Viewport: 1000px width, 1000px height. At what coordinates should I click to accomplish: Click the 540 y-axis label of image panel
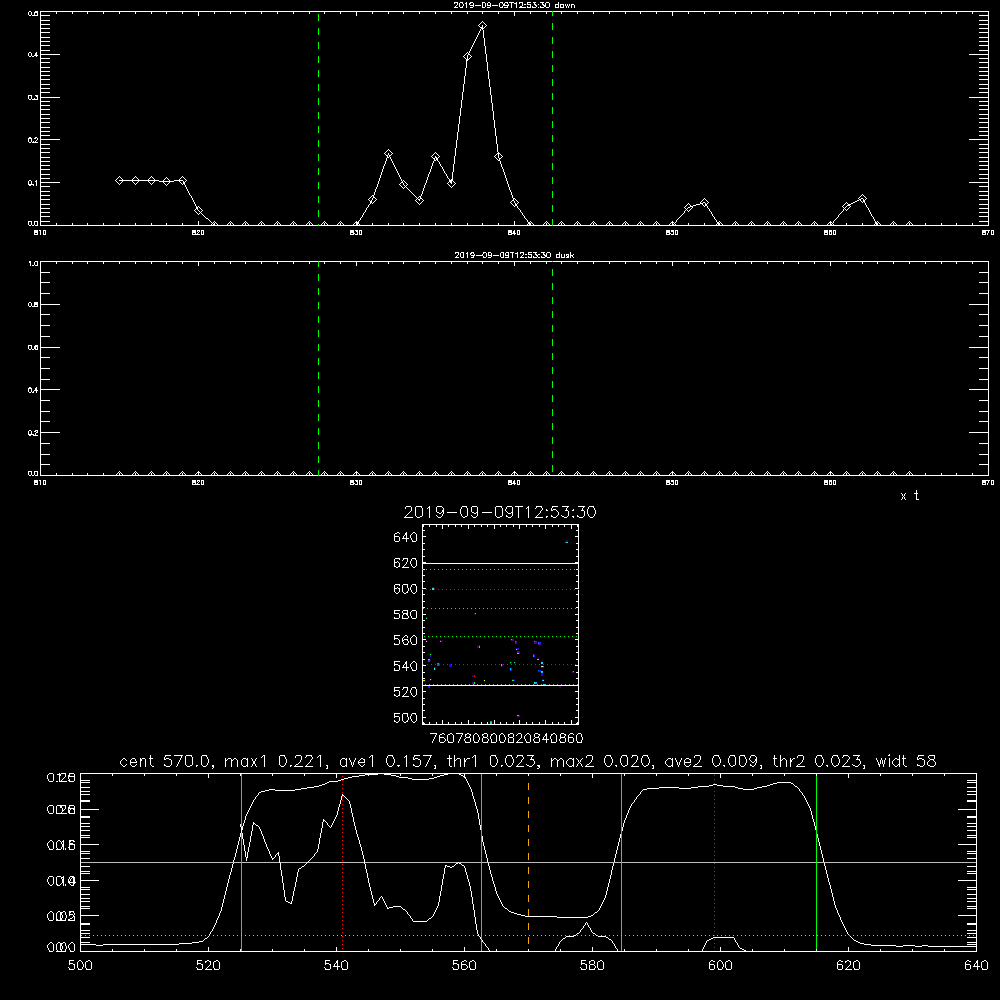[406, 666]
